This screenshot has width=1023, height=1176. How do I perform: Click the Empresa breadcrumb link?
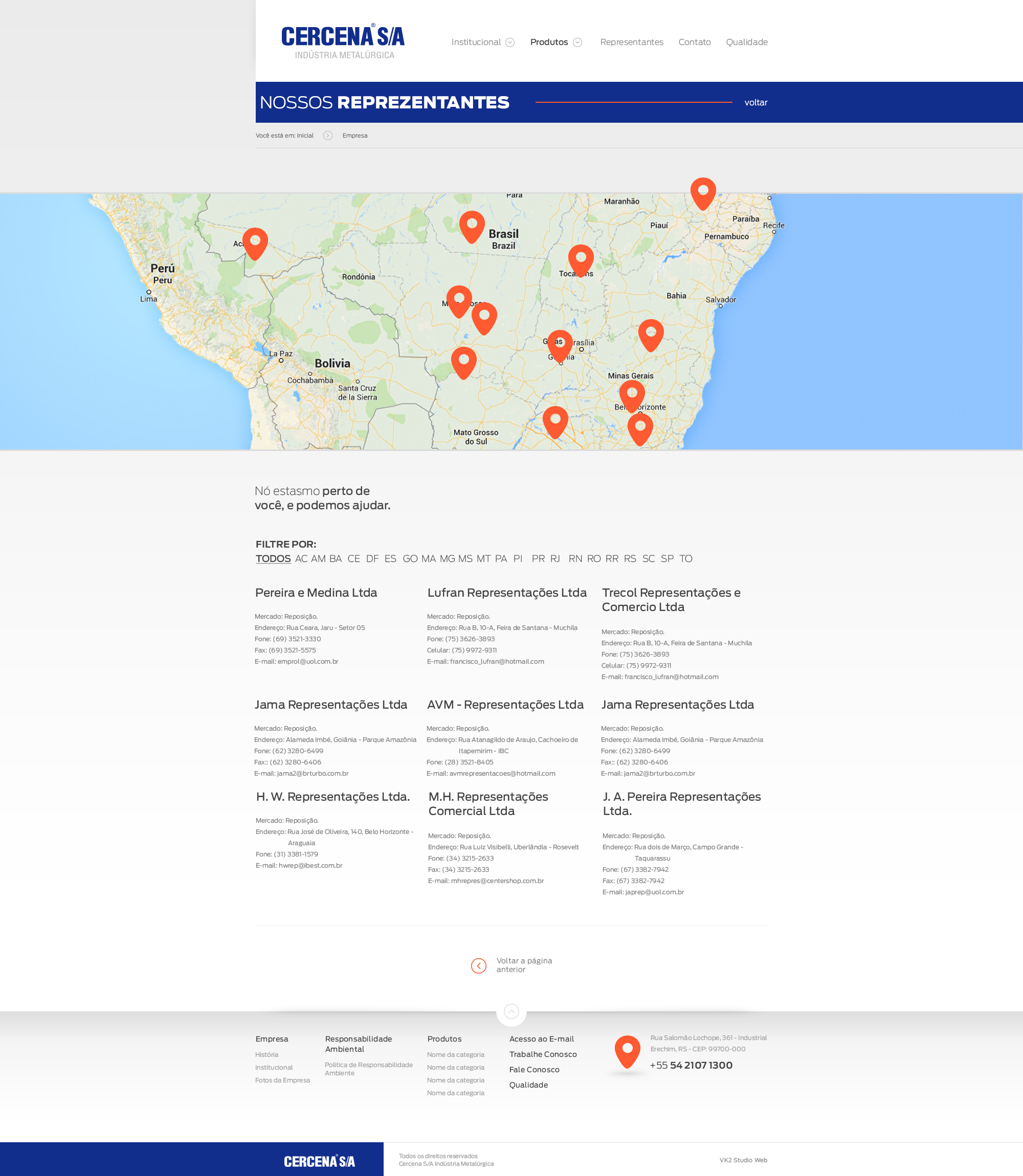354,135
